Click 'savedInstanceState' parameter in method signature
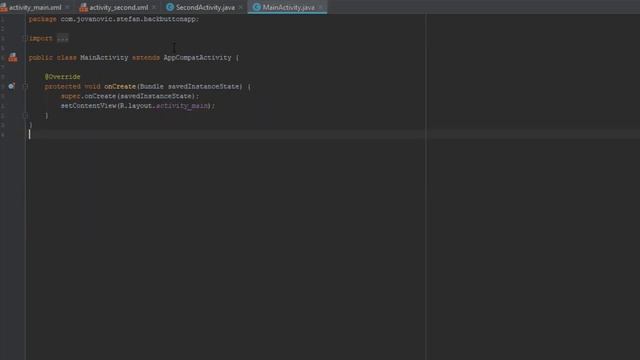 [x=204, y=87]
